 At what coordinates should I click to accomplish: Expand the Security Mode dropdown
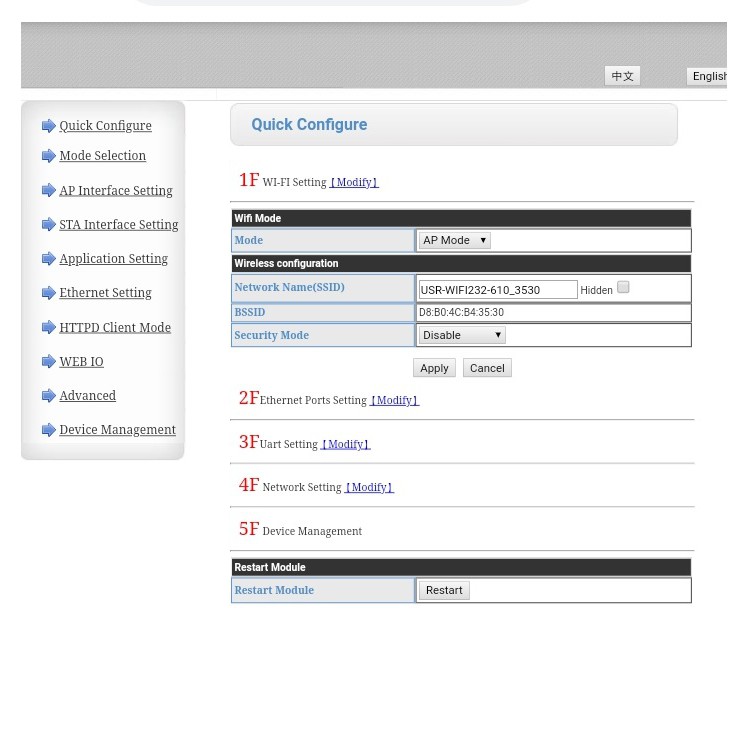coord(462,335)
